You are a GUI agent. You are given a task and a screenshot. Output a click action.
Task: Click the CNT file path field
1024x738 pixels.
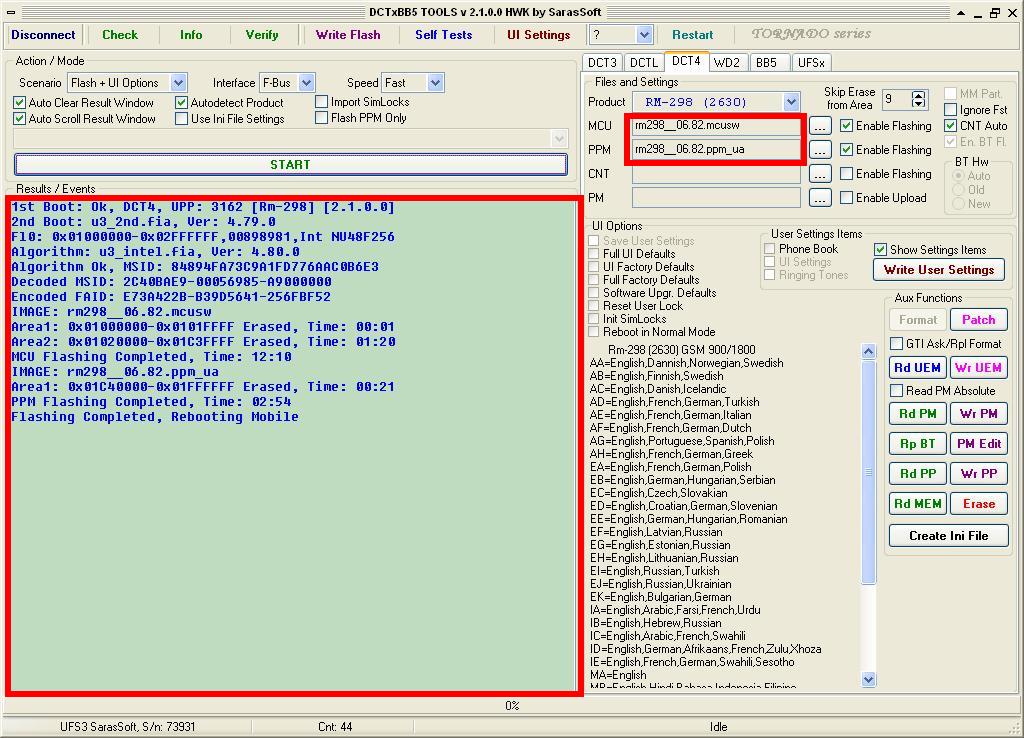(716, 174)
